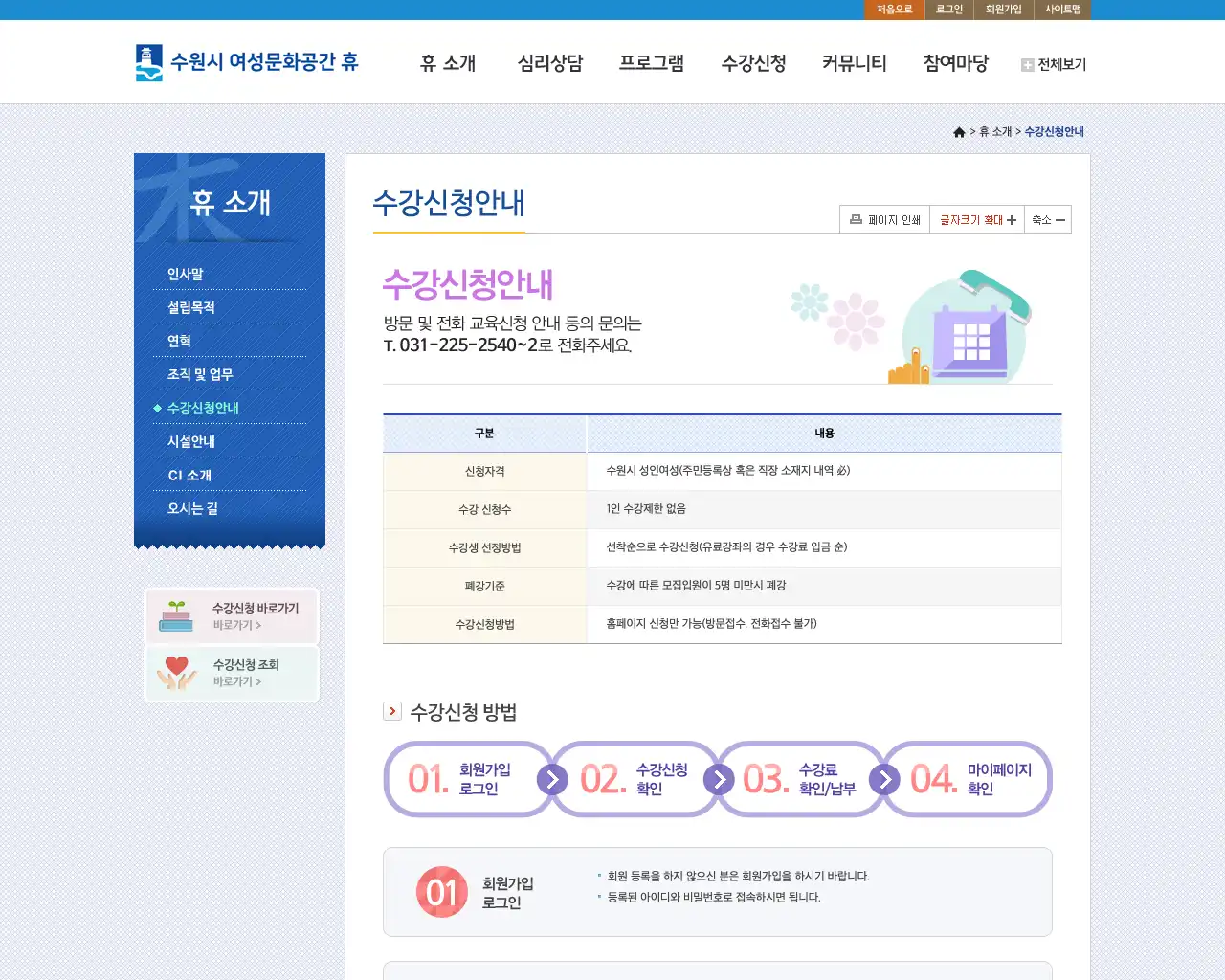Click the home icon in the breadcrumb
This screenshot has width=1225, height=980.
[x=959, y=132]
